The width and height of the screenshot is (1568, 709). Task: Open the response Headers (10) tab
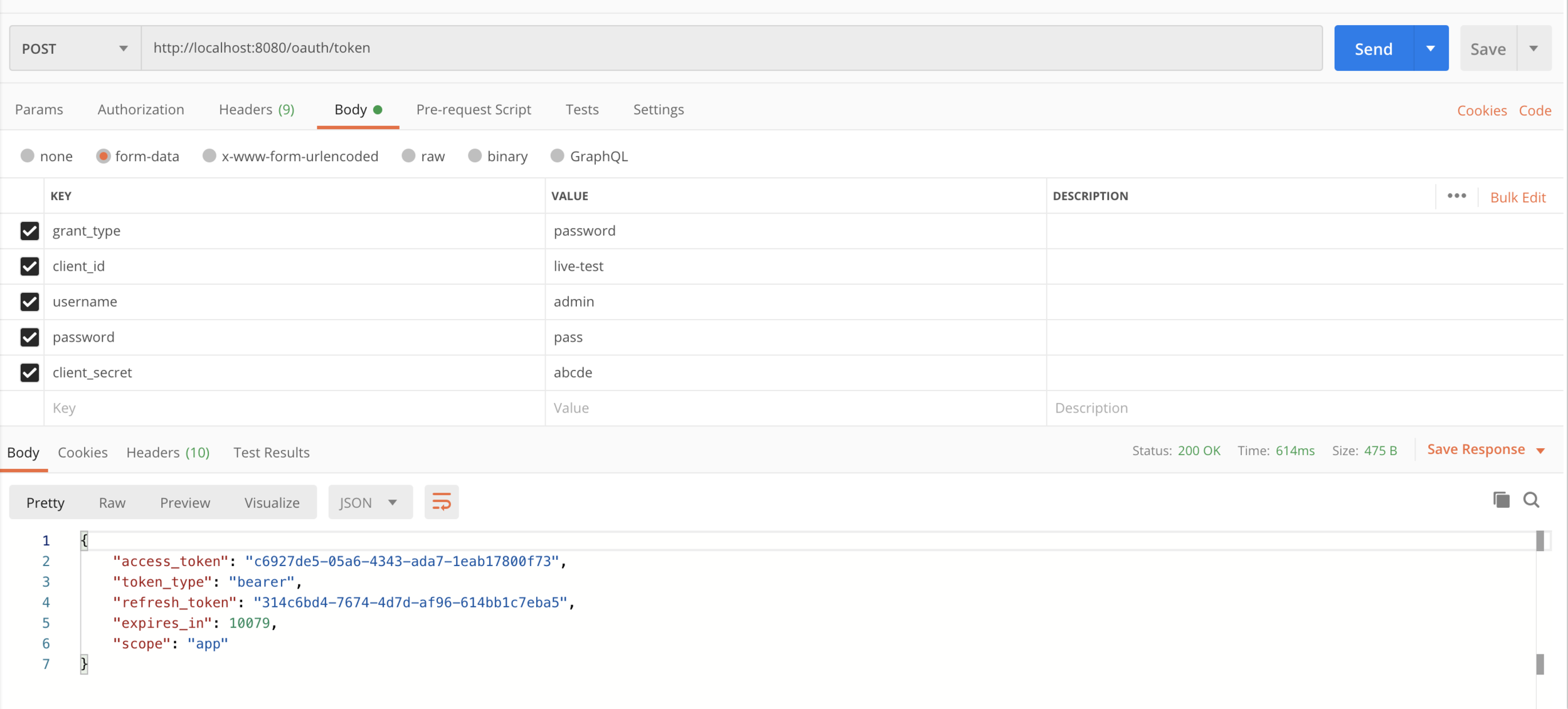pos(167,452)
